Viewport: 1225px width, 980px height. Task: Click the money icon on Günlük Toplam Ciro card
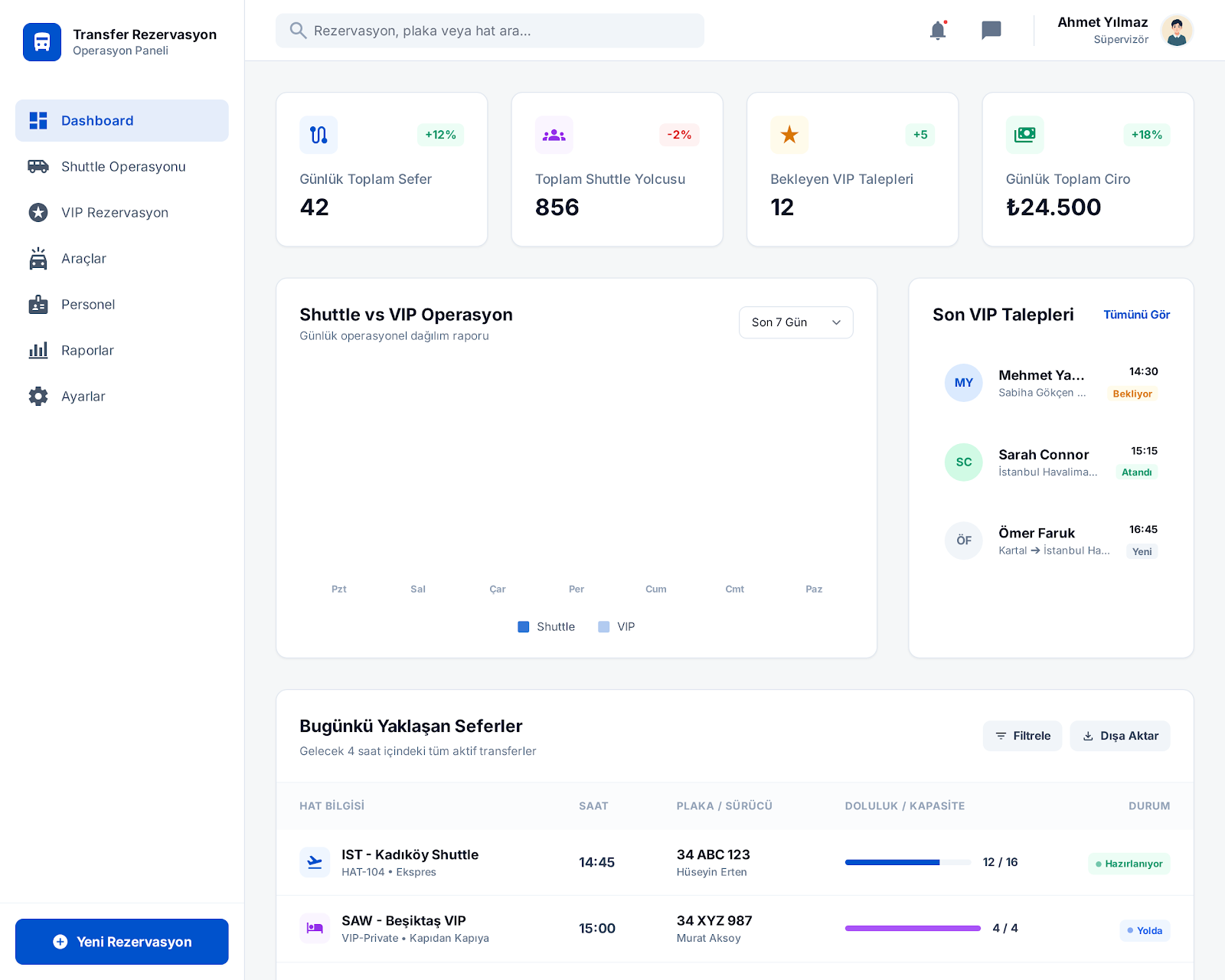(x=1024, y=135)
